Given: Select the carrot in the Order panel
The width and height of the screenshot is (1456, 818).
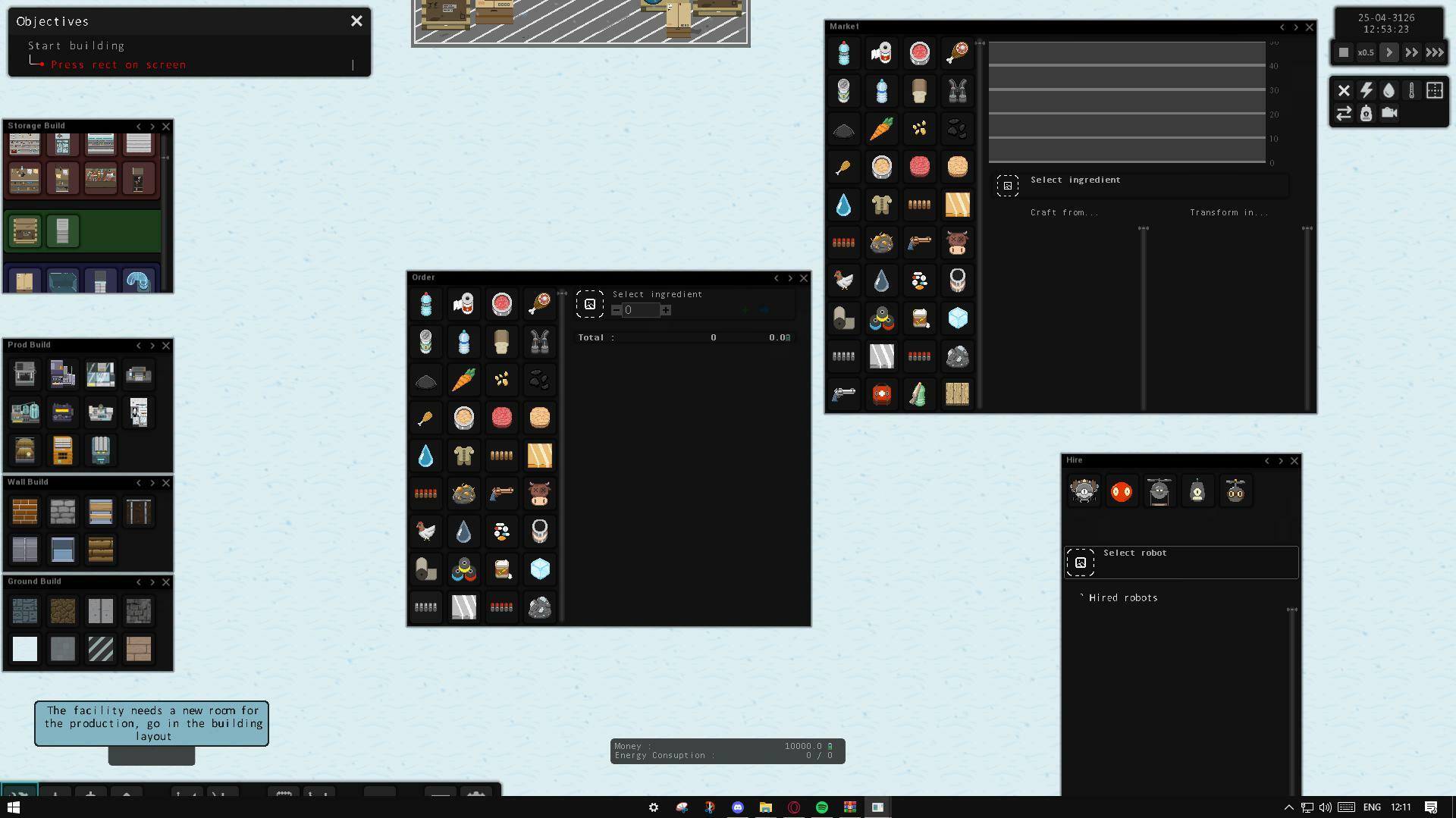Looking at the screenshot, I should click(463, 380).
